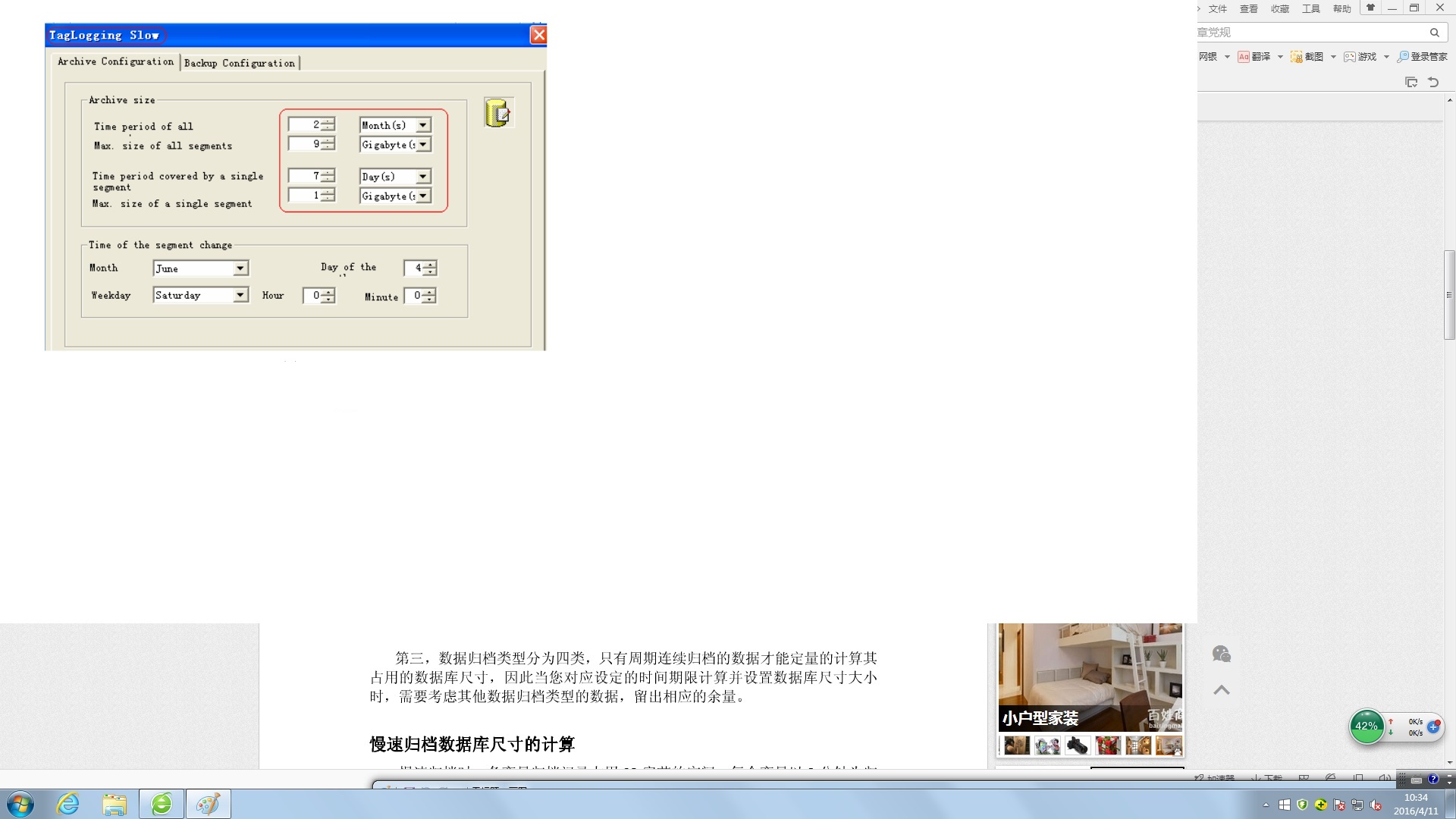Open the 工具 tools menu
The height and width of the screenshot is (819, 1456).
[x=1310, y=9]
